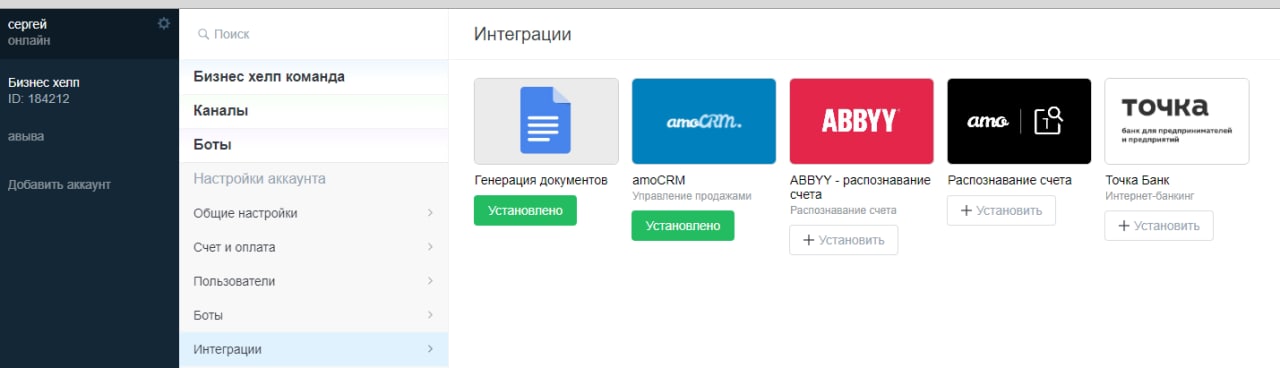Open Пользователи menu item
The width and height of the screenshot is (1280, 368).
(x=314, y=281)
